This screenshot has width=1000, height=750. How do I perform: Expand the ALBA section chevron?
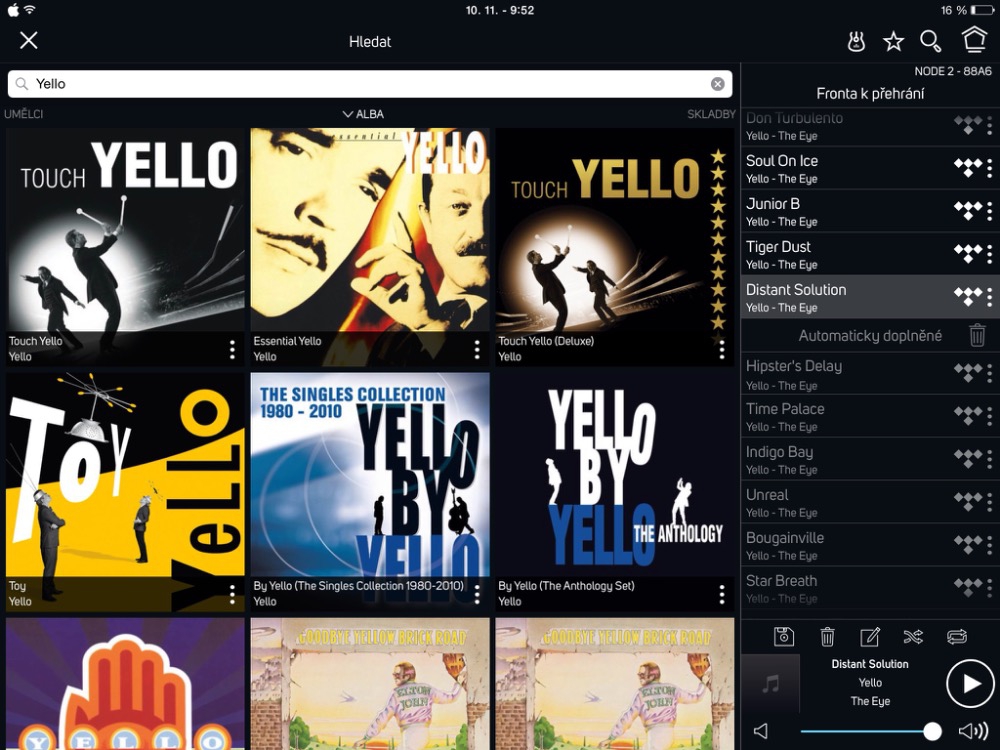[348, 114]
